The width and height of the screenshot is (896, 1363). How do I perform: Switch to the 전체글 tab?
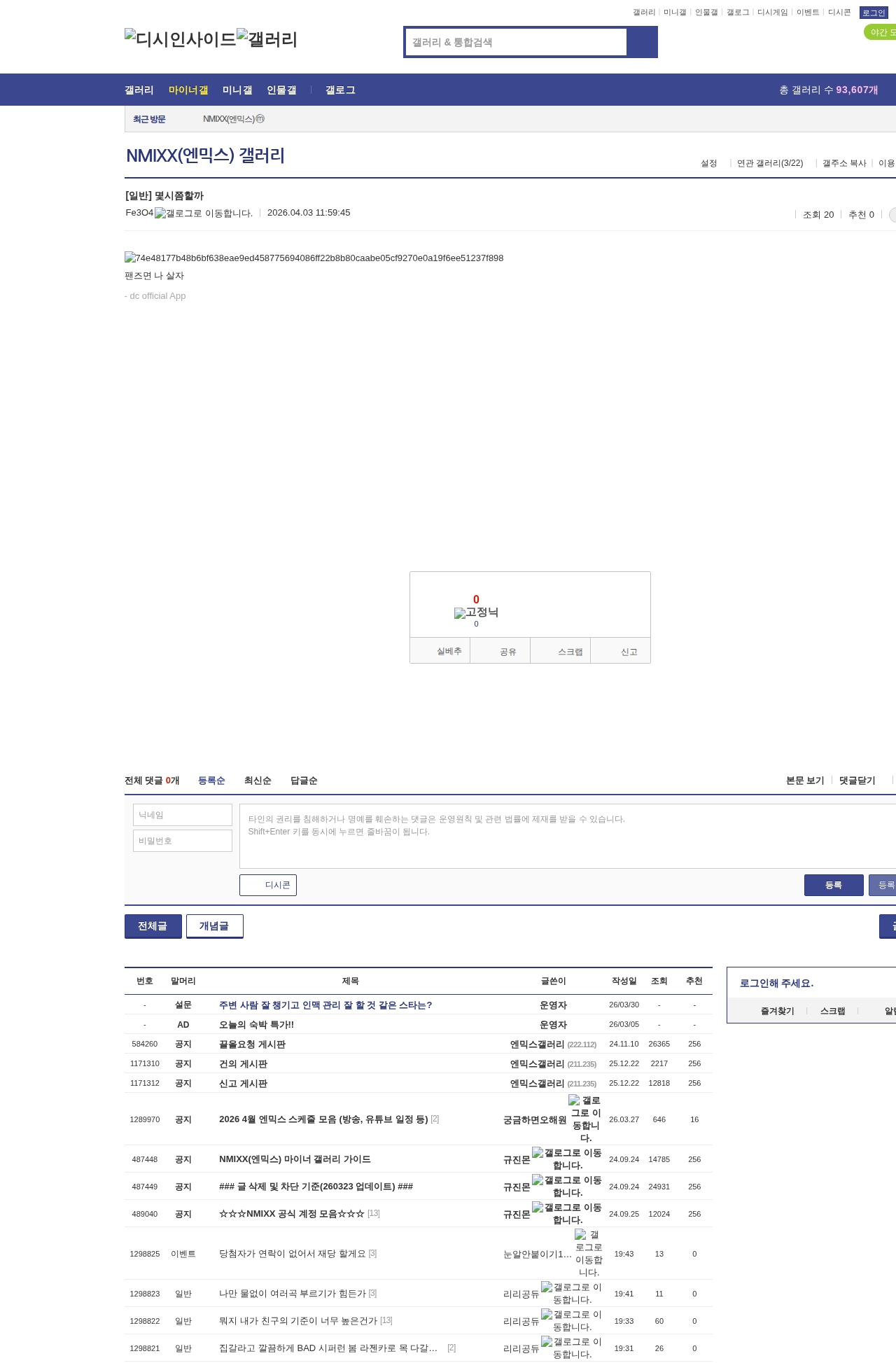pos(153,926)
